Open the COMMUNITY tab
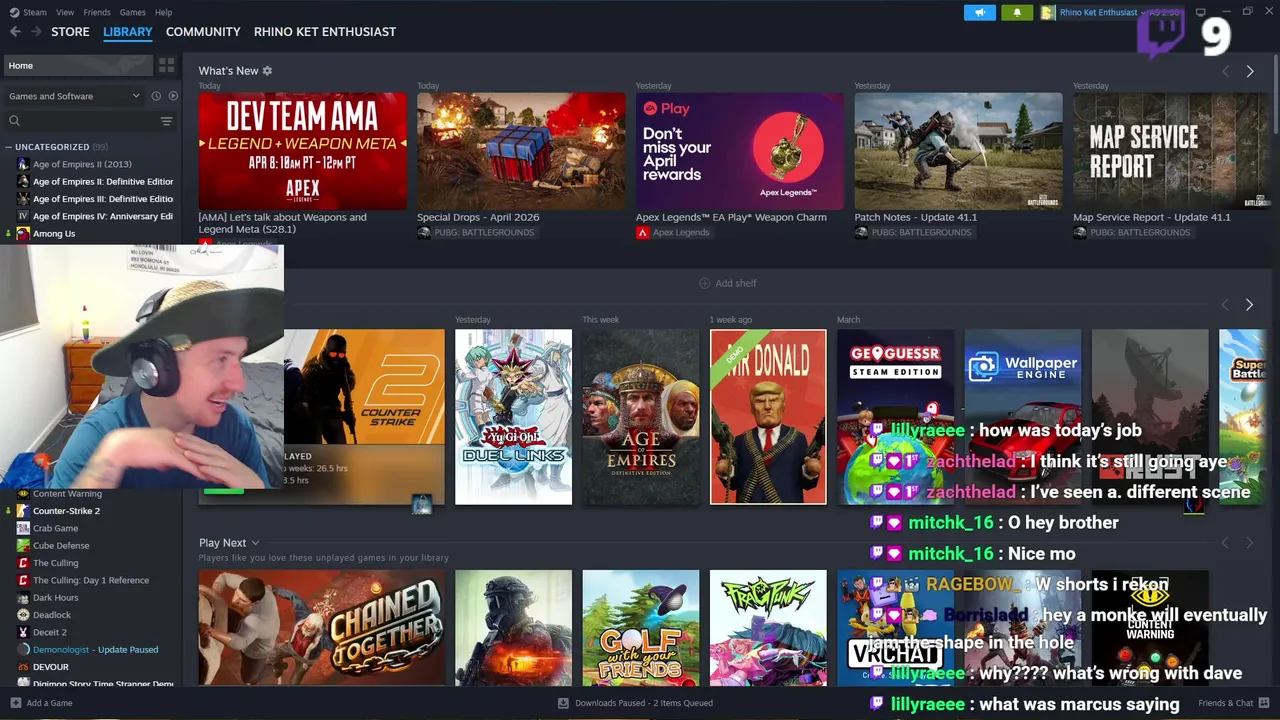The width and height of the screenshot is (1280, 720). pos(203,32)
